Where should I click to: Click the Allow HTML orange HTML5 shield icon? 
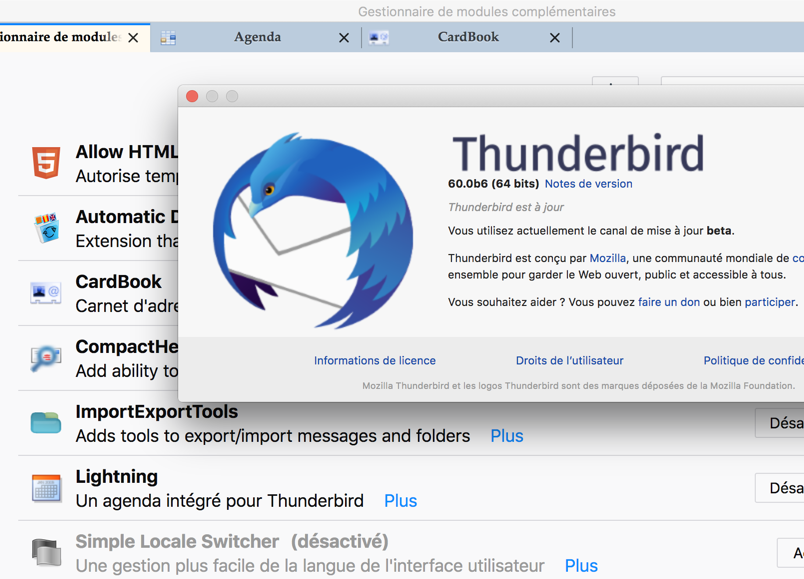point(46,163)
